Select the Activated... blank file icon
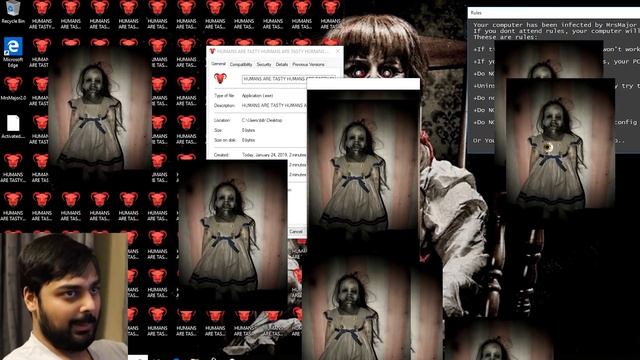 click(13, 127)
